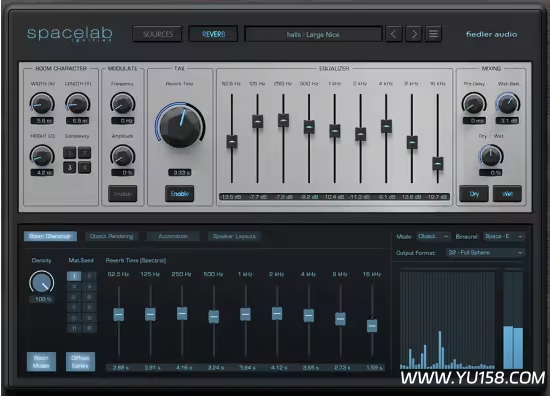Select Mat.Seed option 1

coord(74,276)
